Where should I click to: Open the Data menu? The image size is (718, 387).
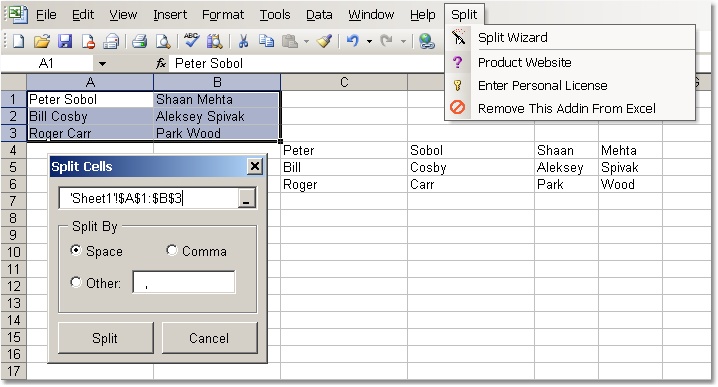click(x=319, y=15)
